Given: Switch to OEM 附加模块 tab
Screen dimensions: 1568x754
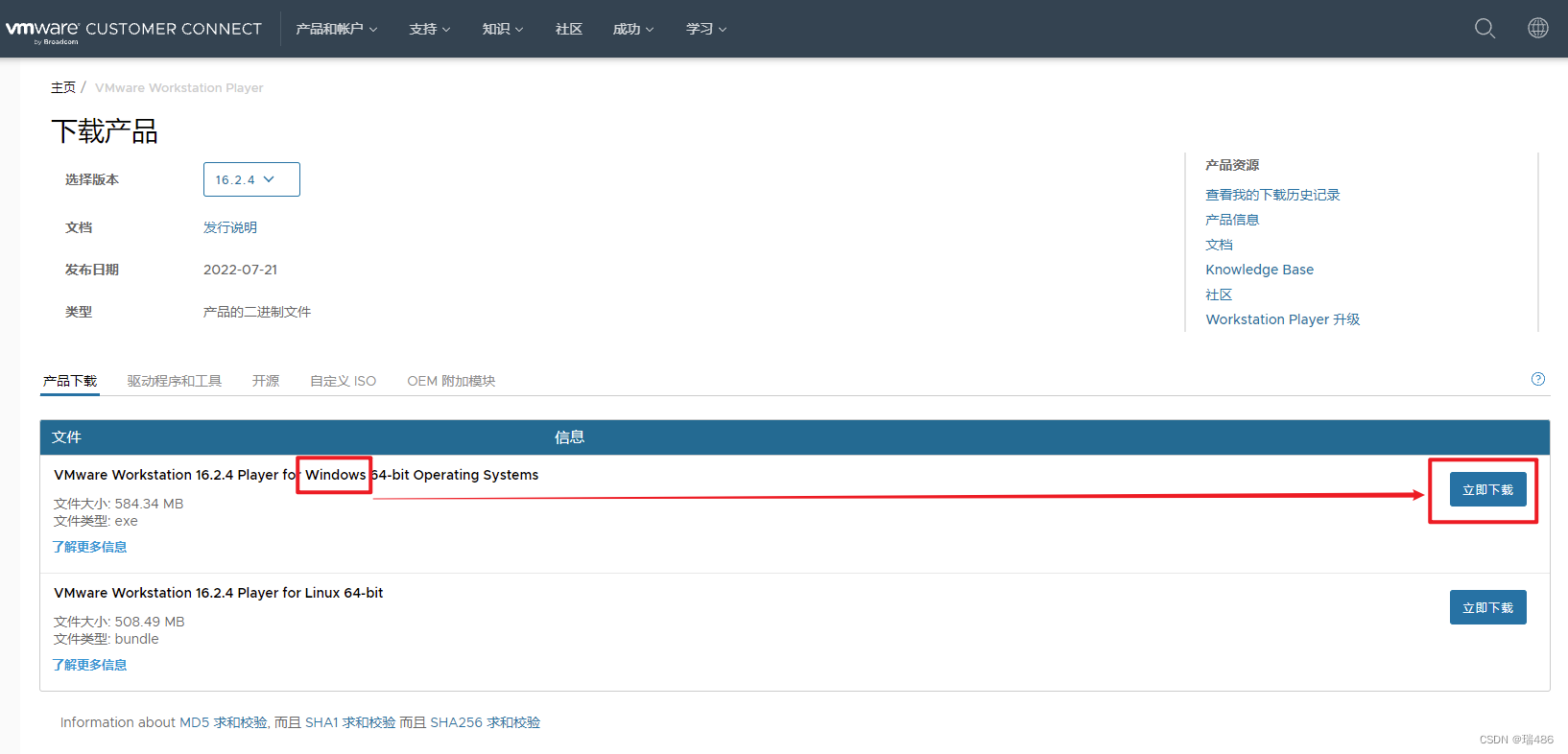Looking at the screenshot, I should pyautogui.click(x=451, y=381).
